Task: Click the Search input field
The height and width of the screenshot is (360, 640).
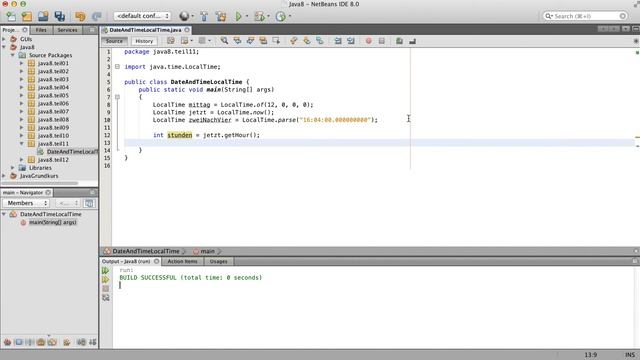Action: coord(585,16)
